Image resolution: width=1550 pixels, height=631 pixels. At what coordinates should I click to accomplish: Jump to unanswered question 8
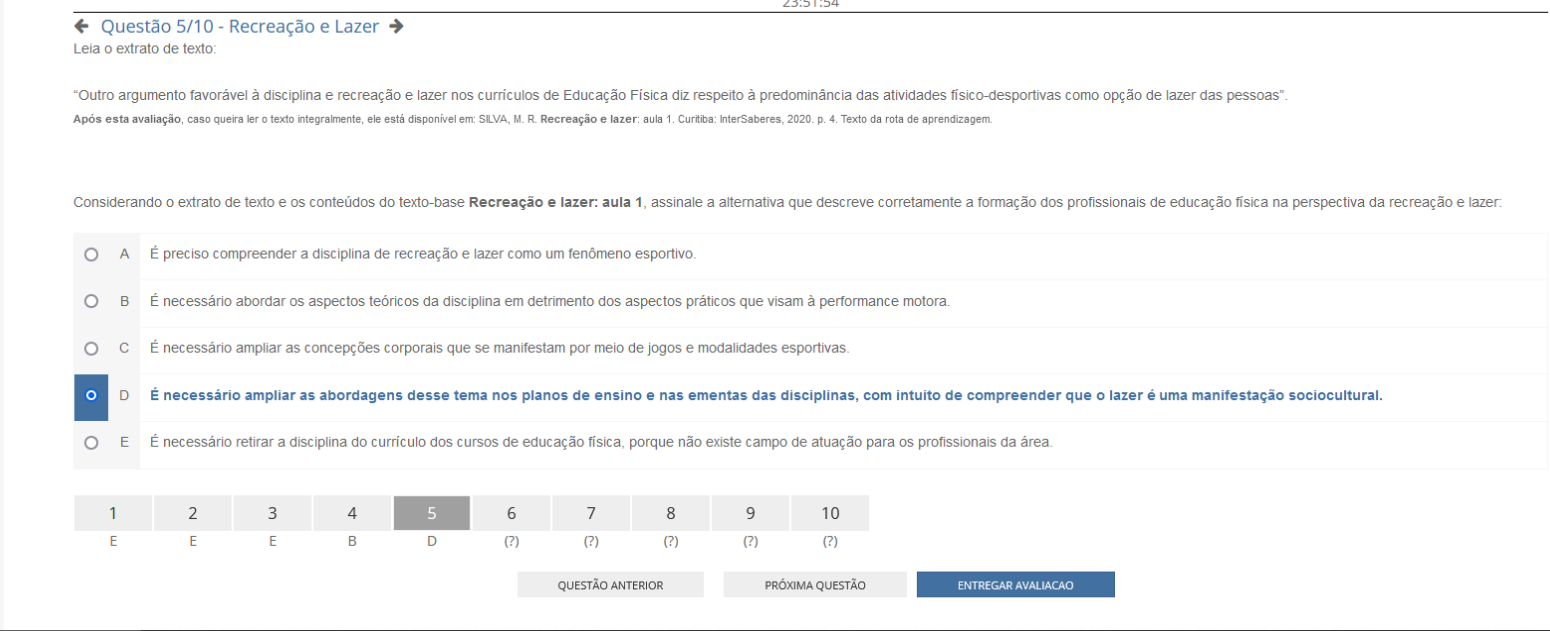[670, 513]
